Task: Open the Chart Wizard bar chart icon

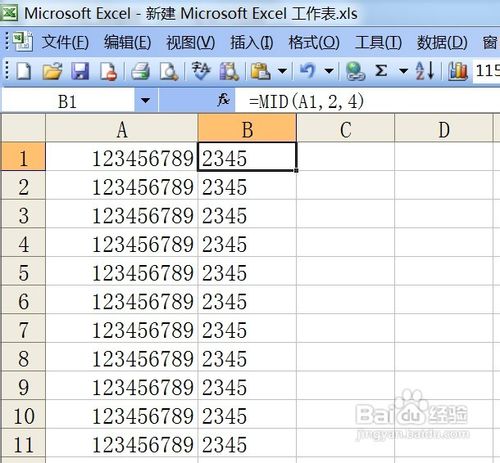Action: 458,71
